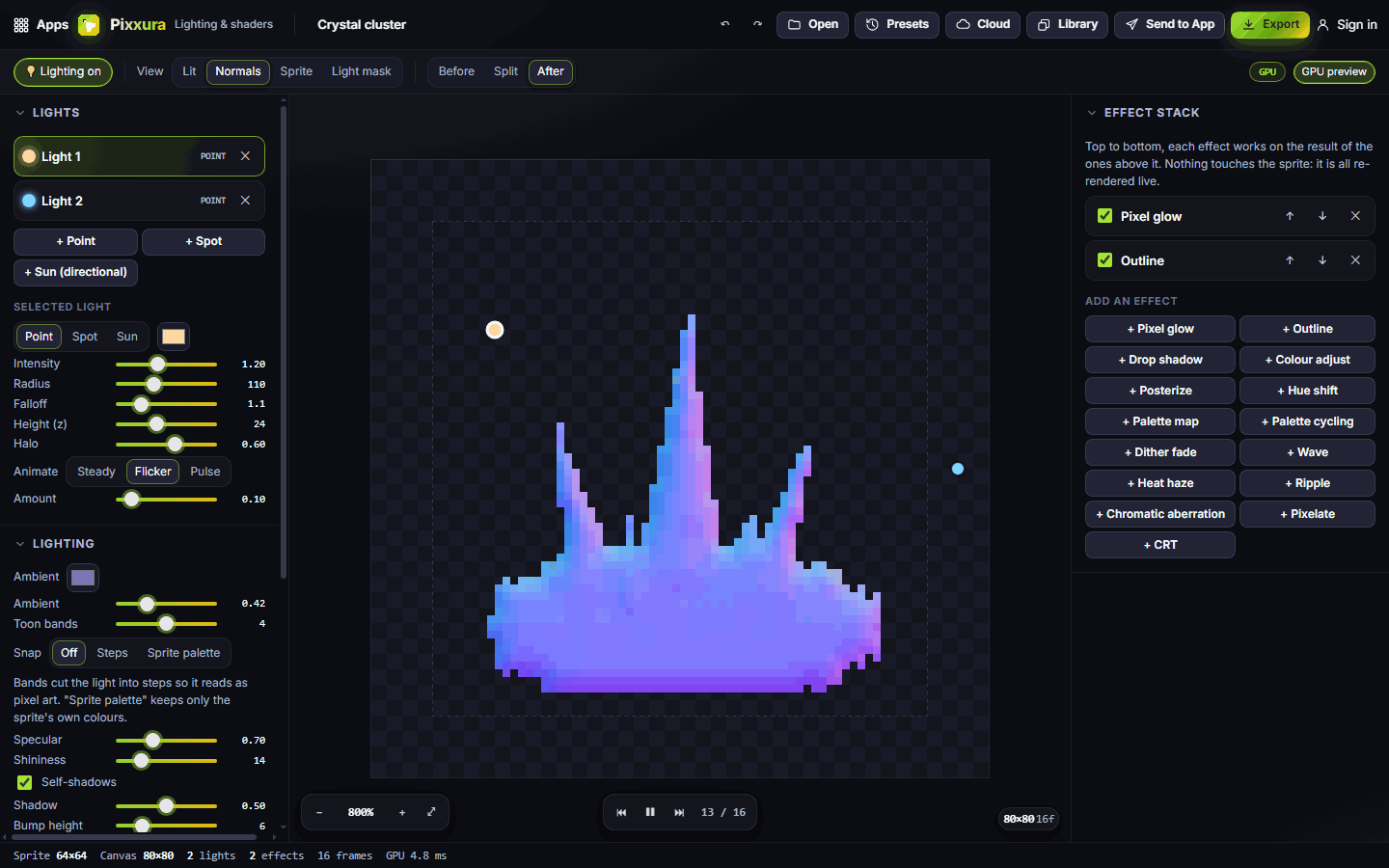Delete the Outline effect

coord(1355,260)
